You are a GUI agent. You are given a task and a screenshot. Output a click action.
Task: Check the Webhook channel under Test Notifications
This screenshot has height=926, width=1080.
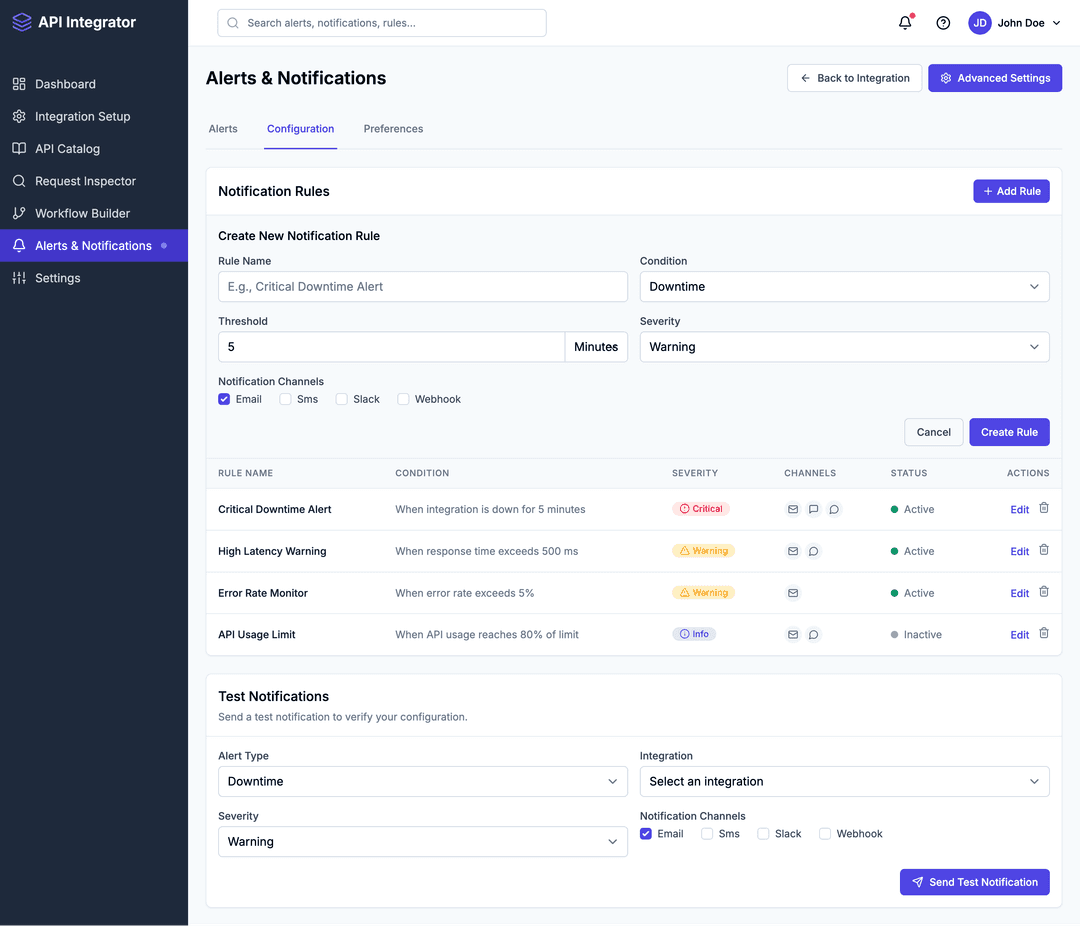824,833
